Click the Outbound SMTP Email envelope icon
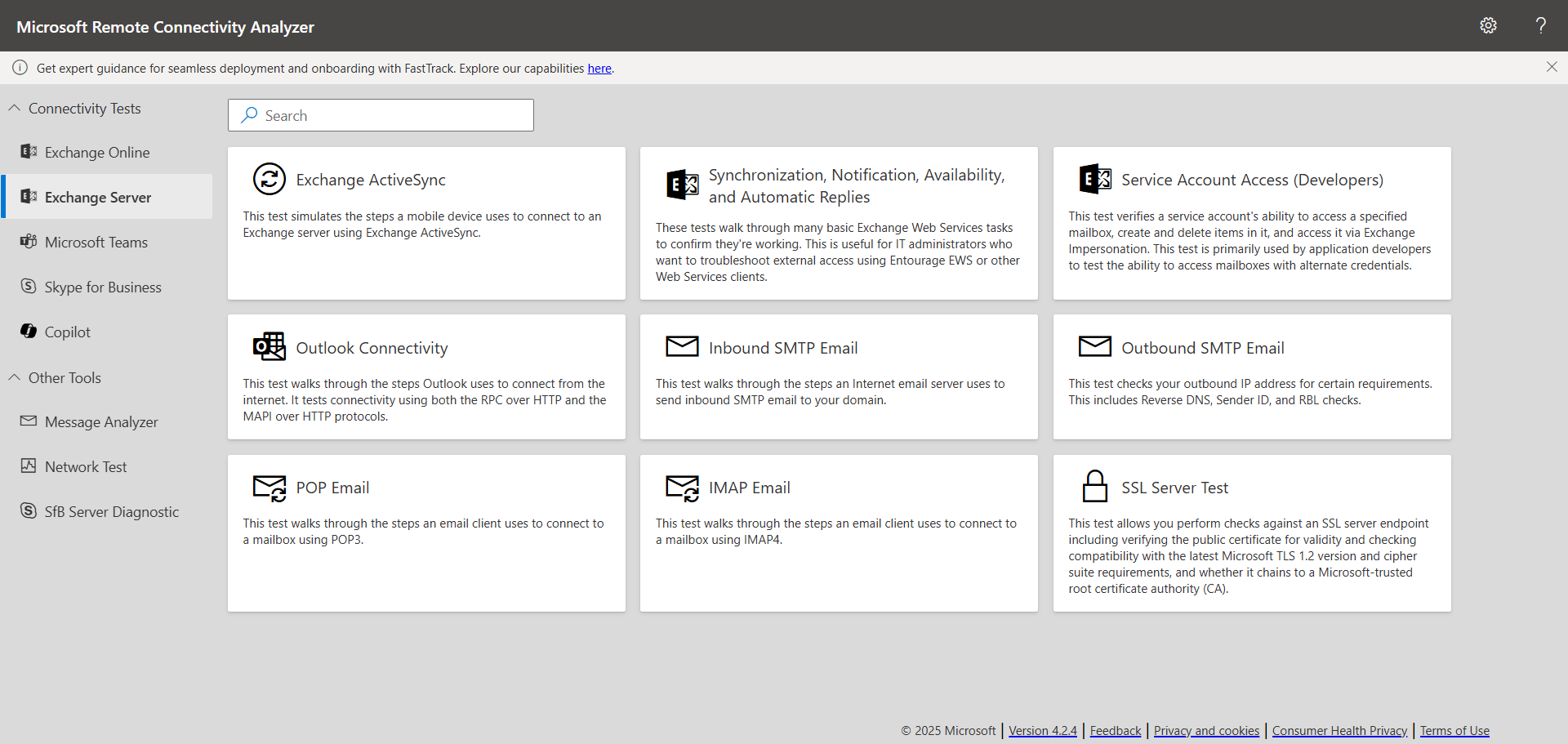This screenshot has width=1568, height=744. coord(1095,346)
